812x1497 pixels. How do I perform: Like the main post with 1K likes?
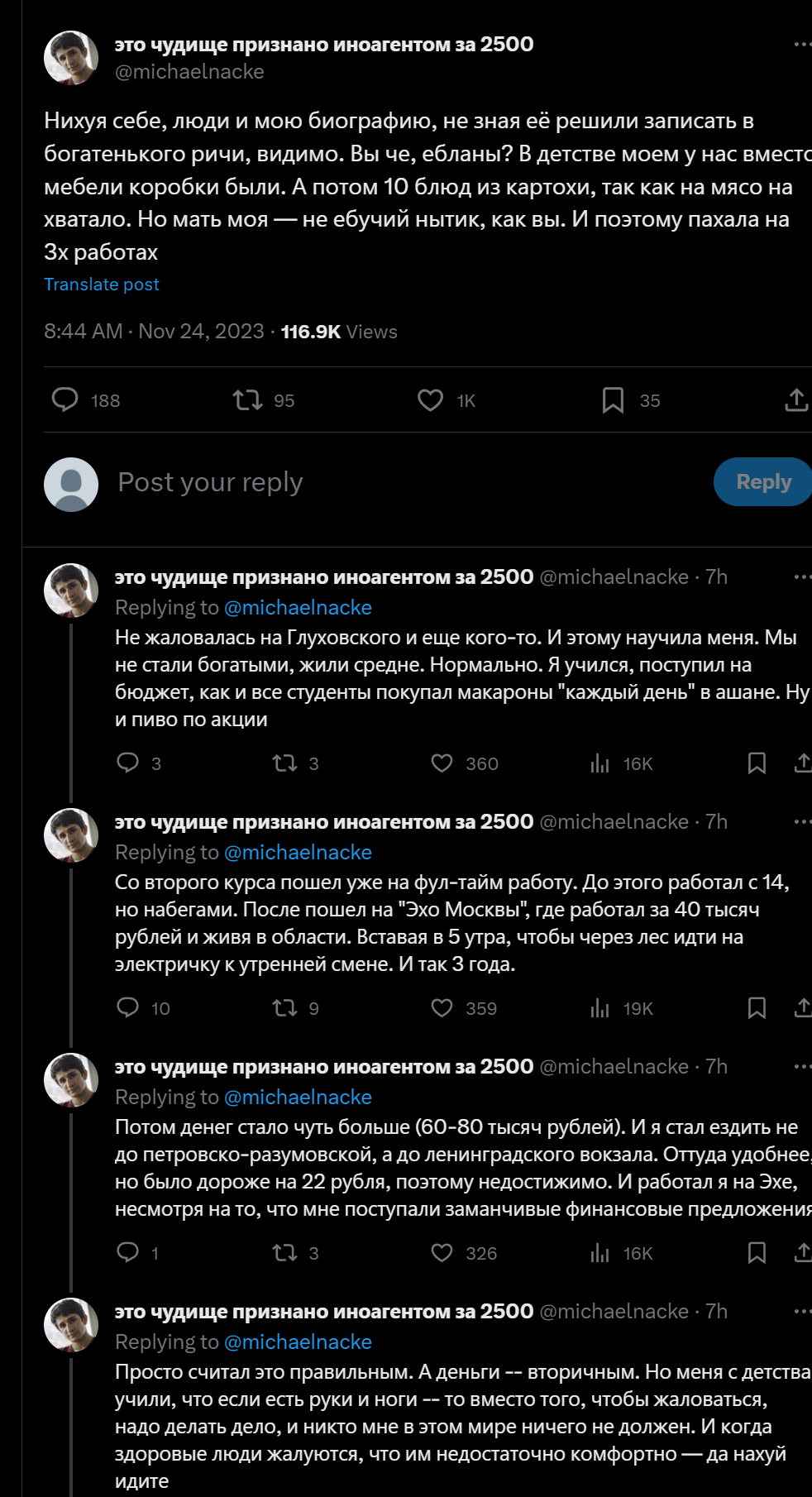430,400
